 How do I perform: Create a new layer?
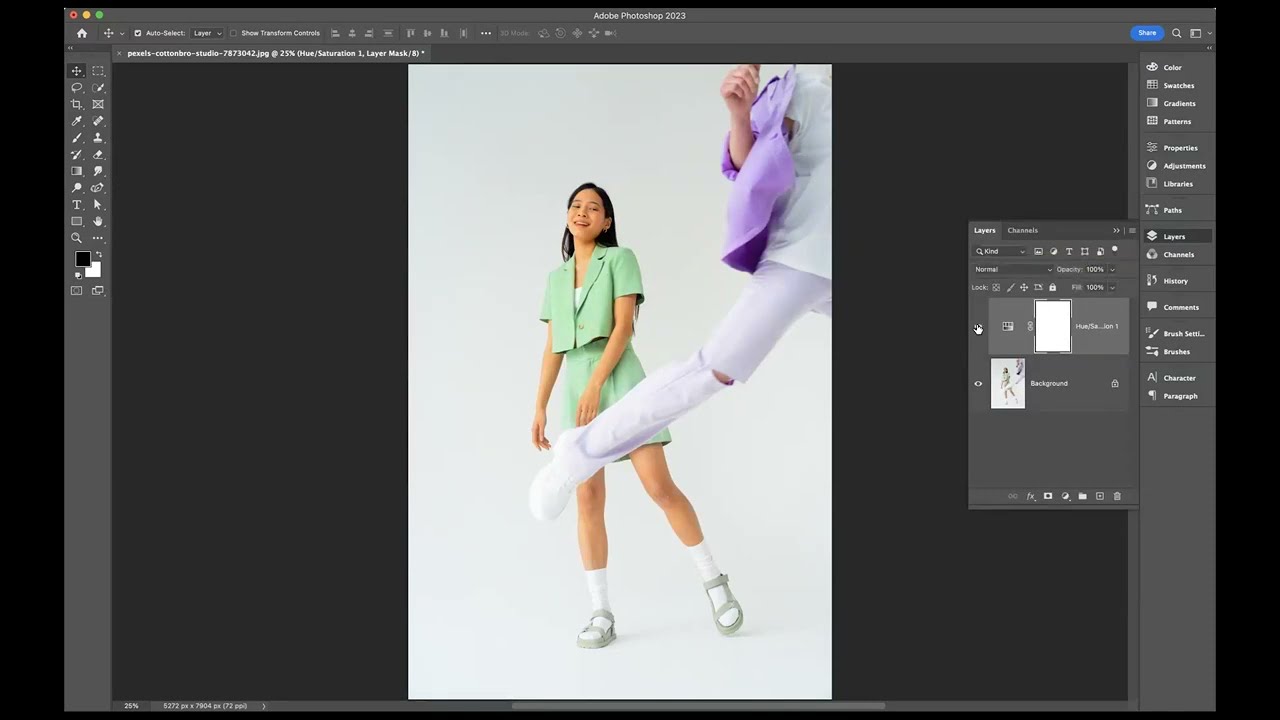tap(1100, 496)
